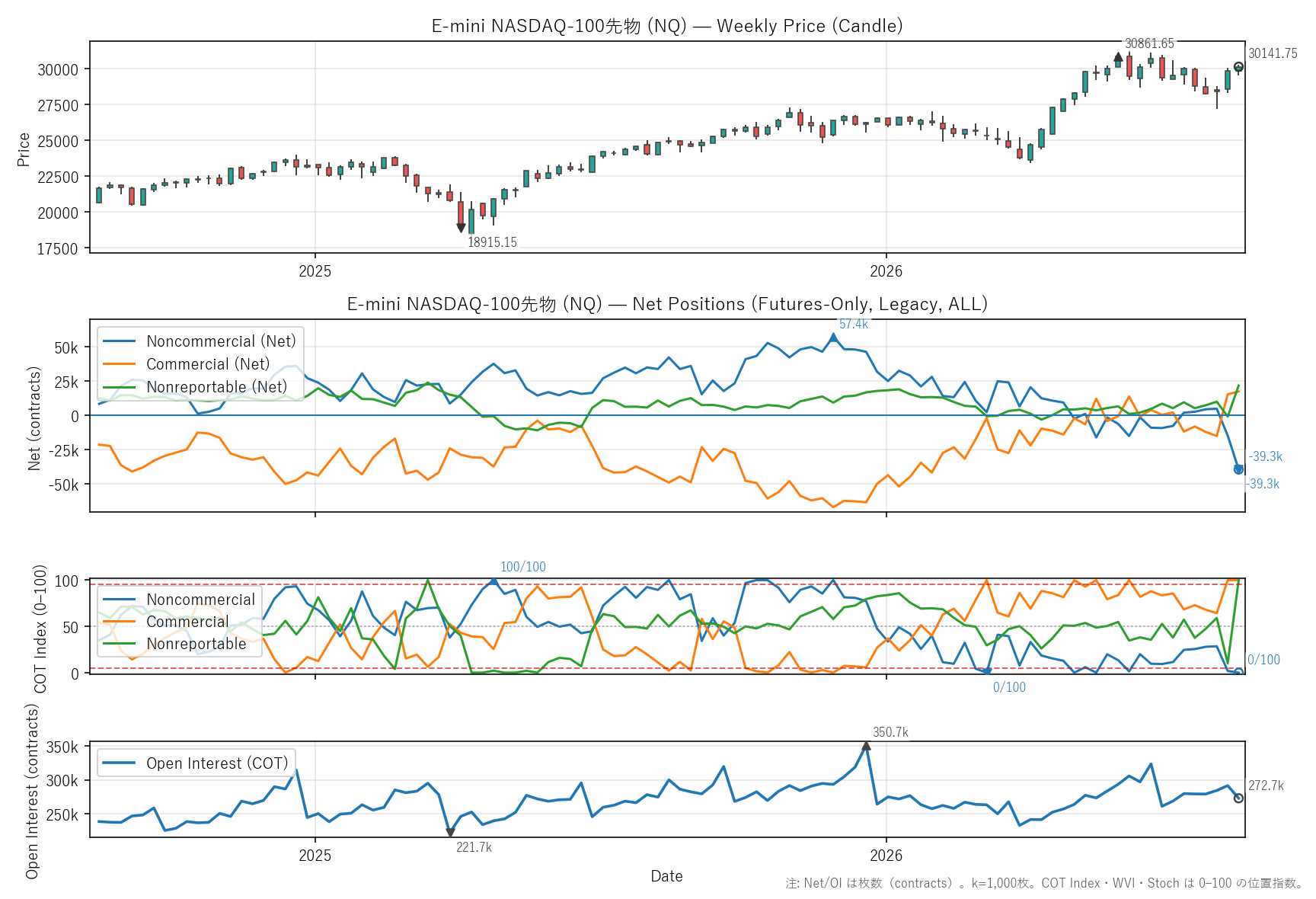Select the 272.7k latest open interest label
1316x899 pixels.
[x=1266, y=785]
